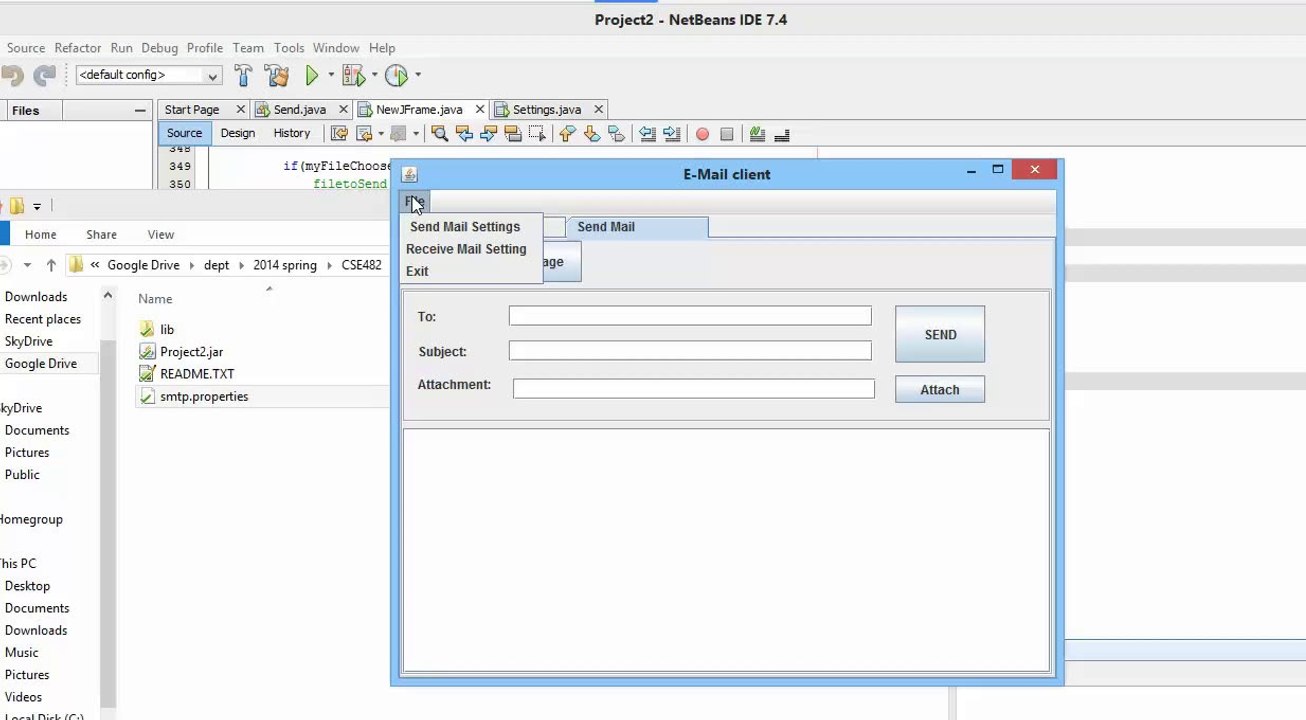
Task: Toggle bookmark on the current line
Action: (x=616, y=134)
